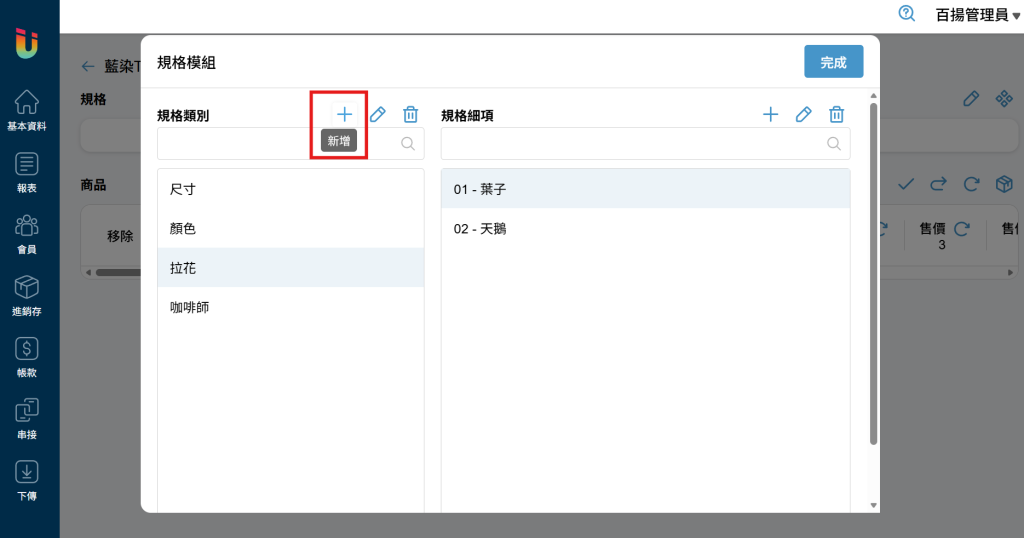Edit the selected 規格細項 with pencil icon
Image resolution: width=1024 pixels, height=538 pixels.
click(803, 114)
